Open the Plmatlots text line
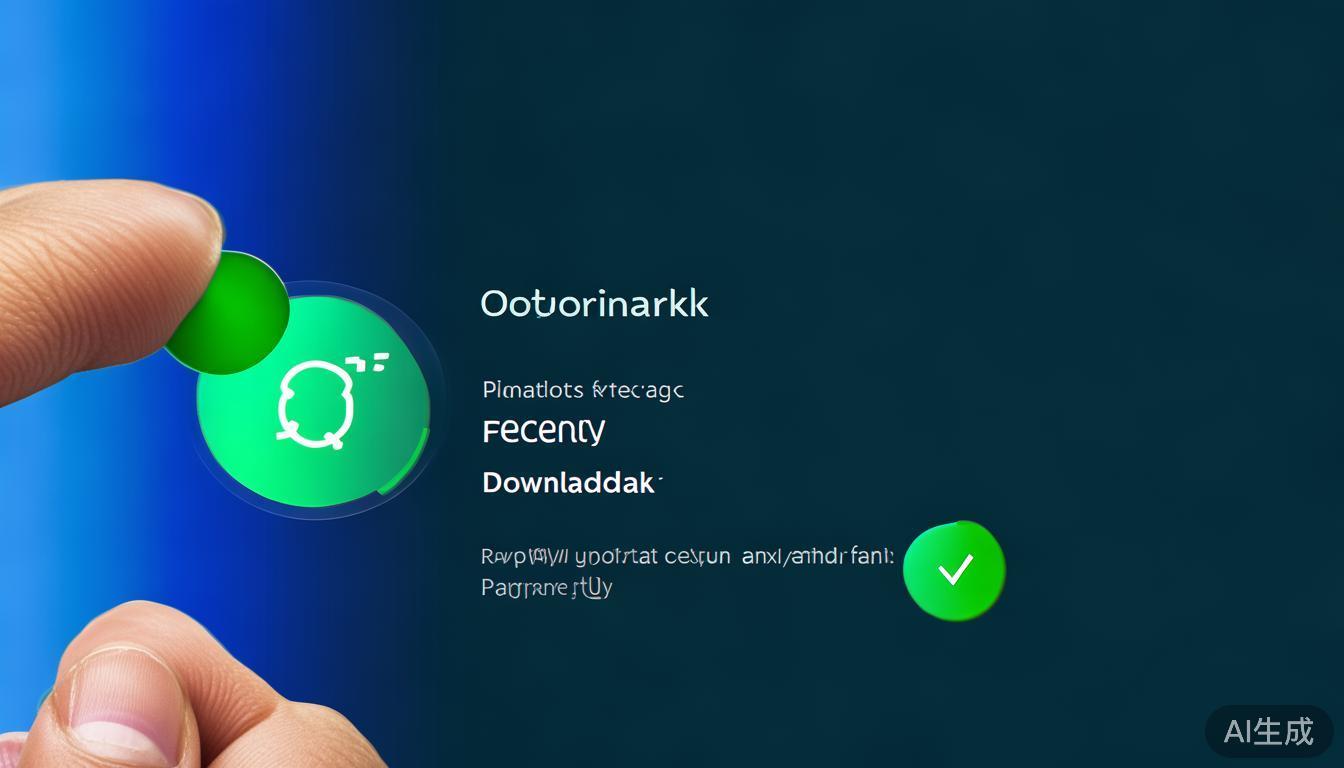 coord(583,389)
